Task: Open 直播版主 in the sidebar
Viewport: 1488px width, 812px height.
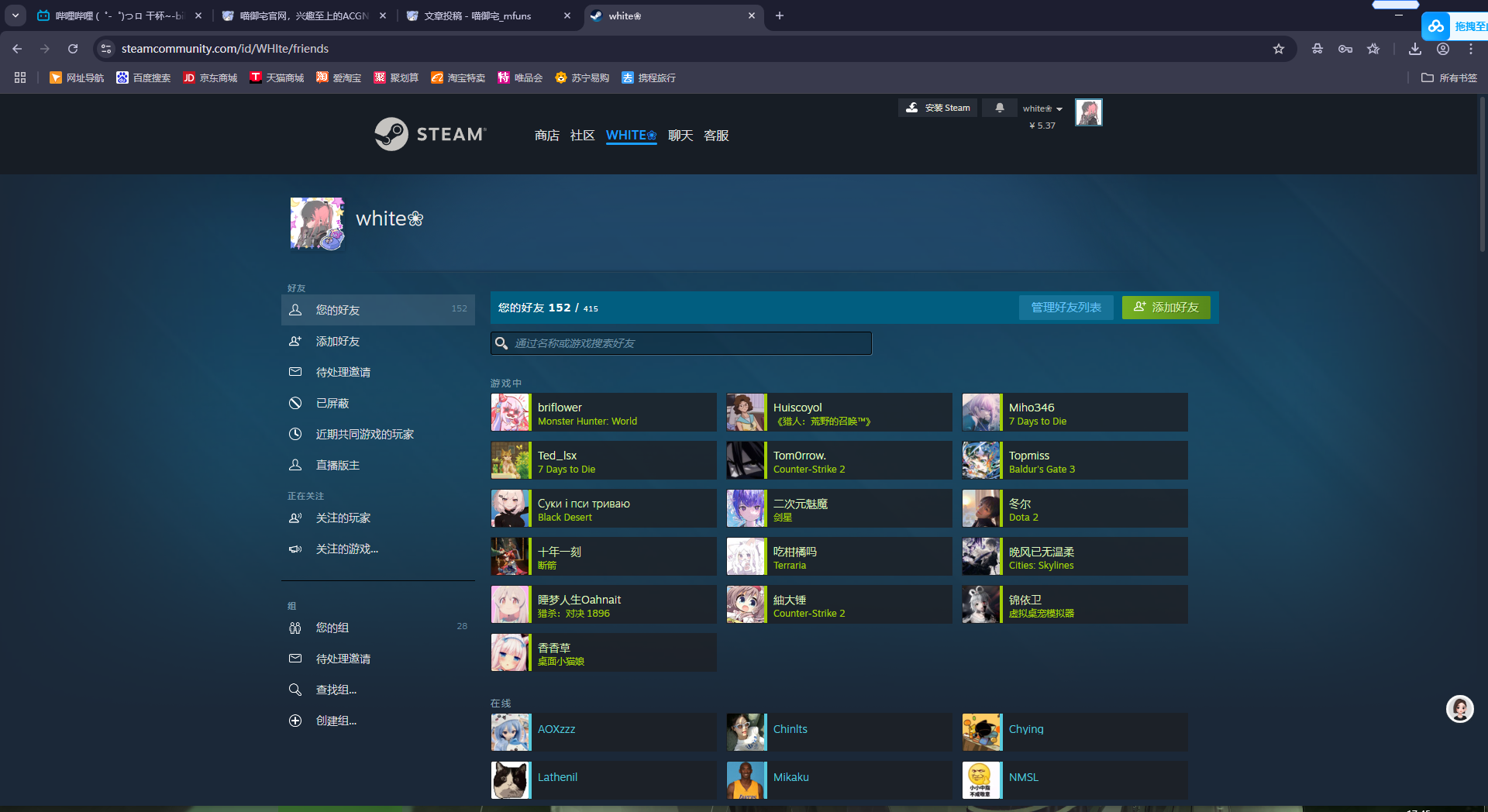Action: (x=378, y=465)
